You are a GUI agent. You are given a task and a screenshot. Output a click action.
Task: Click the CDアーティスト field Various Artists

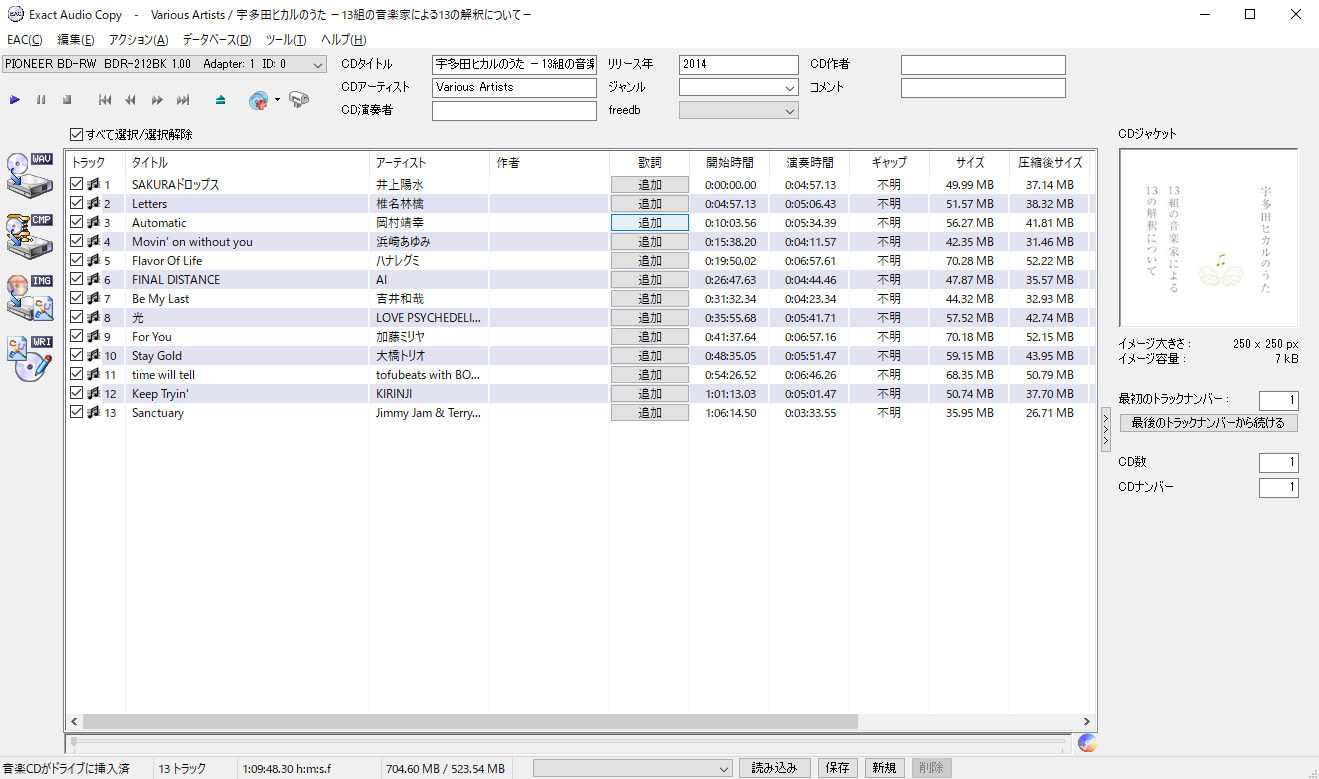(514, 87)
